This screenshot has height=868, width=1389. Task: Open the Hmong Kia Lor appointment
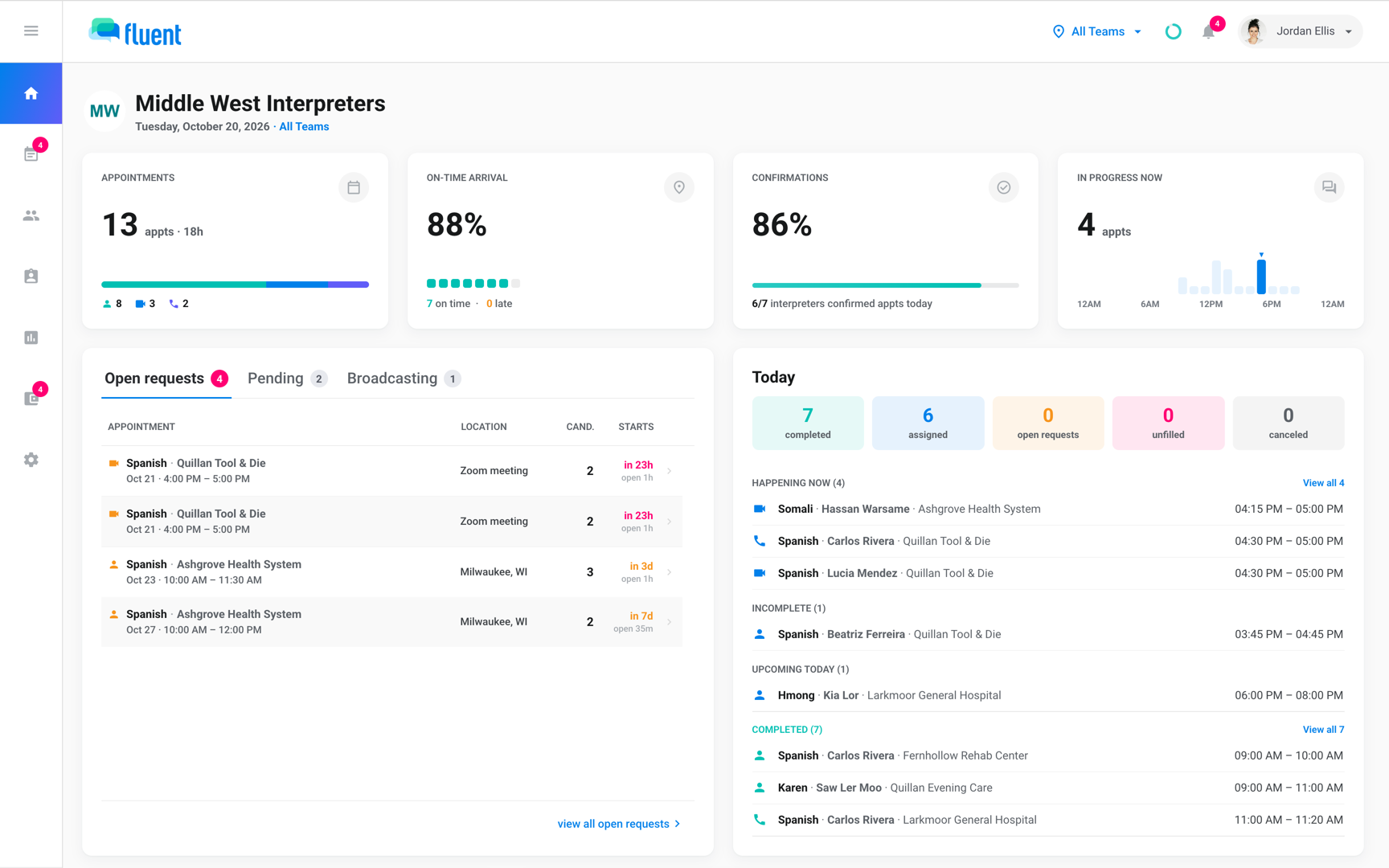(1047, 695)
